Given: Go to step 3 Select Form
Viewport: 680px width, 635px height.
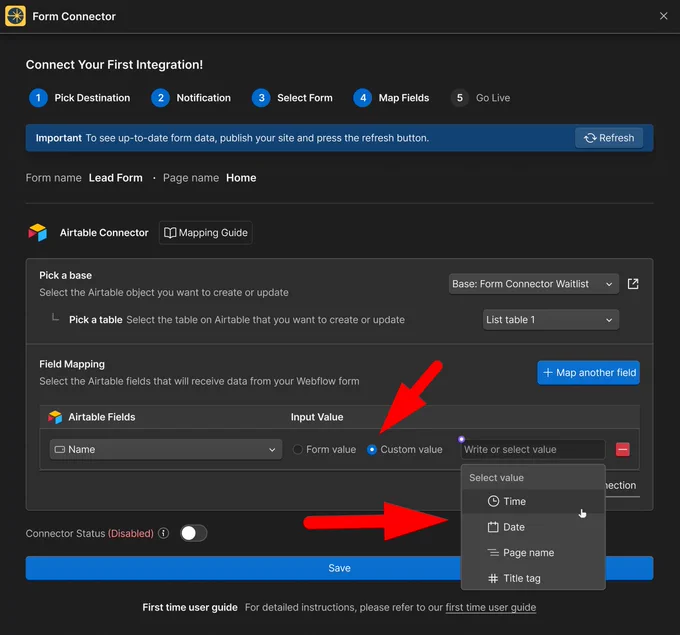Looking at the screenshot, I should pos(292,98).
